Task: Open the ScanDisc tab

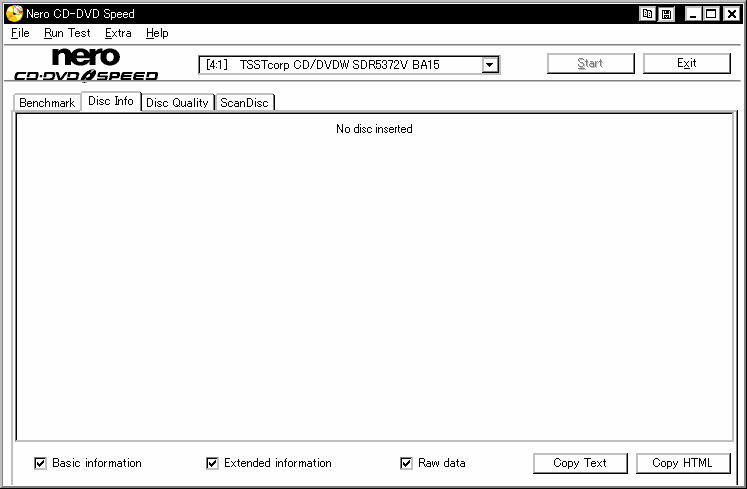Action: coord(244,102)
